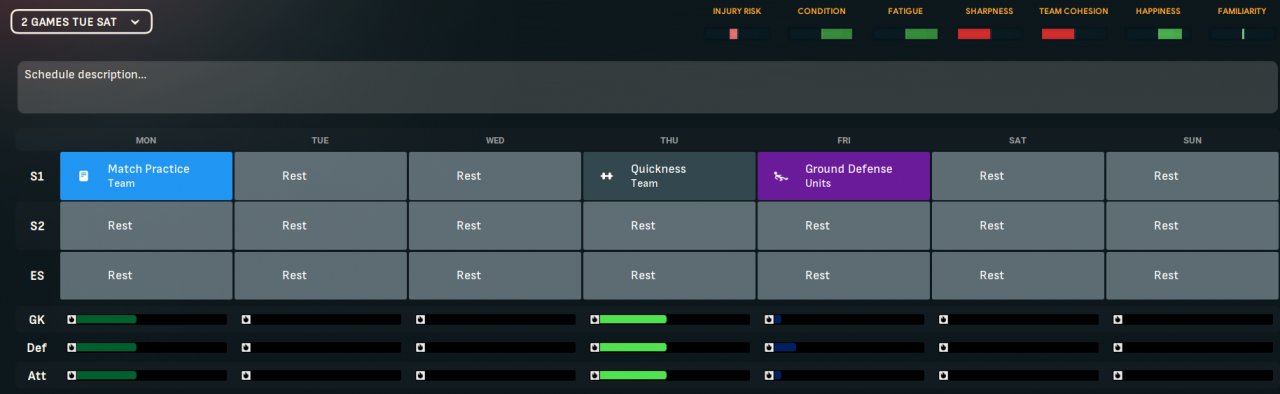Open the 2 Games Tue Sat schedule dropdown
The width and height of the screenshot is (1280, 394).
pos(81,21)
